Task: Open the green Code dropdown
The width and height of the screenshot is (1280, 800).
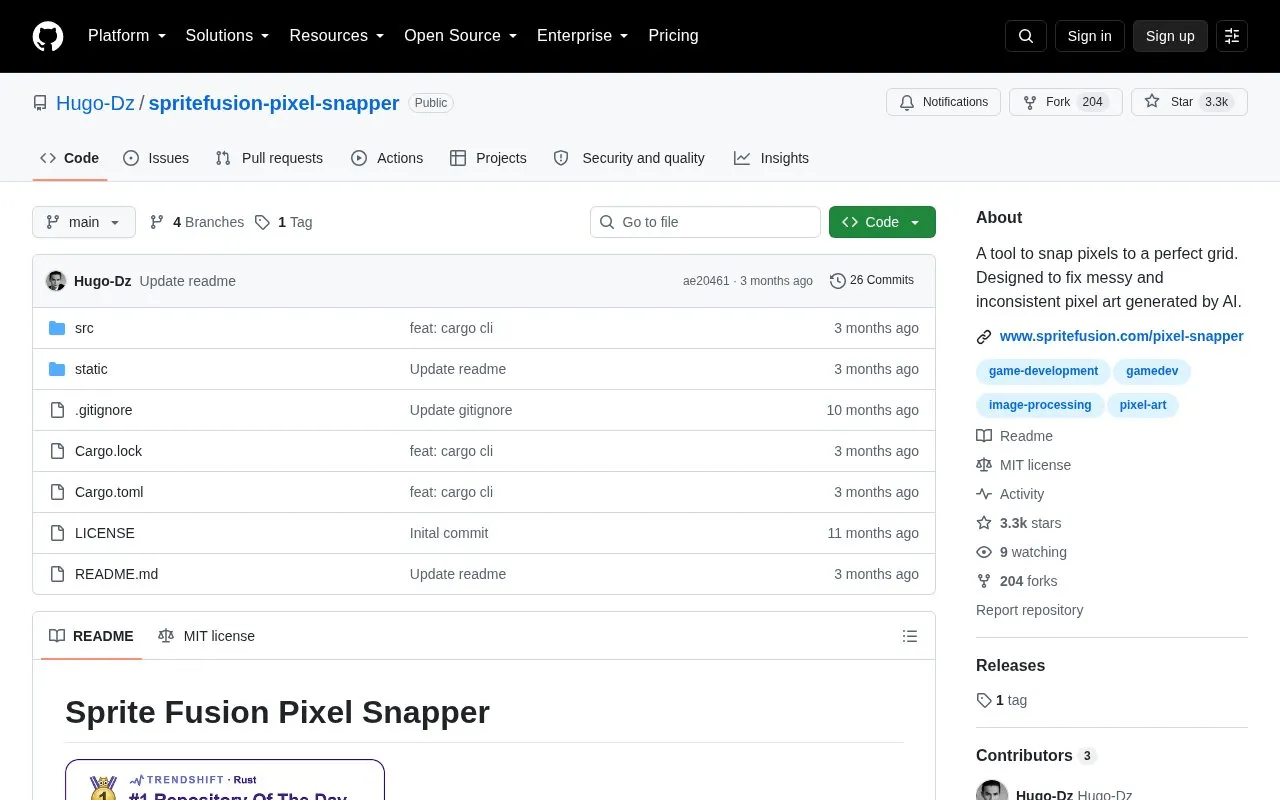Action: point(882,222)
